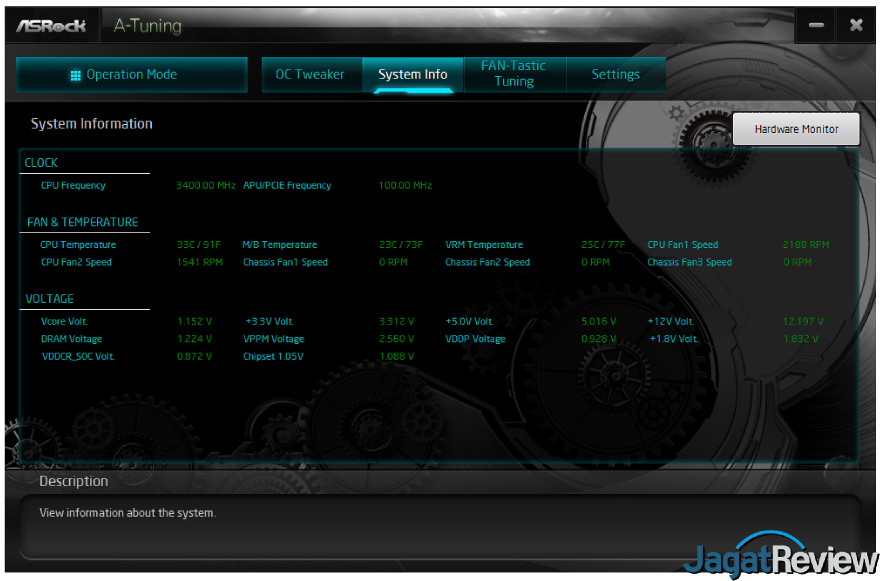Click the CLOCK section header
This screenshot has width=881, height=581.
(41, 162)
